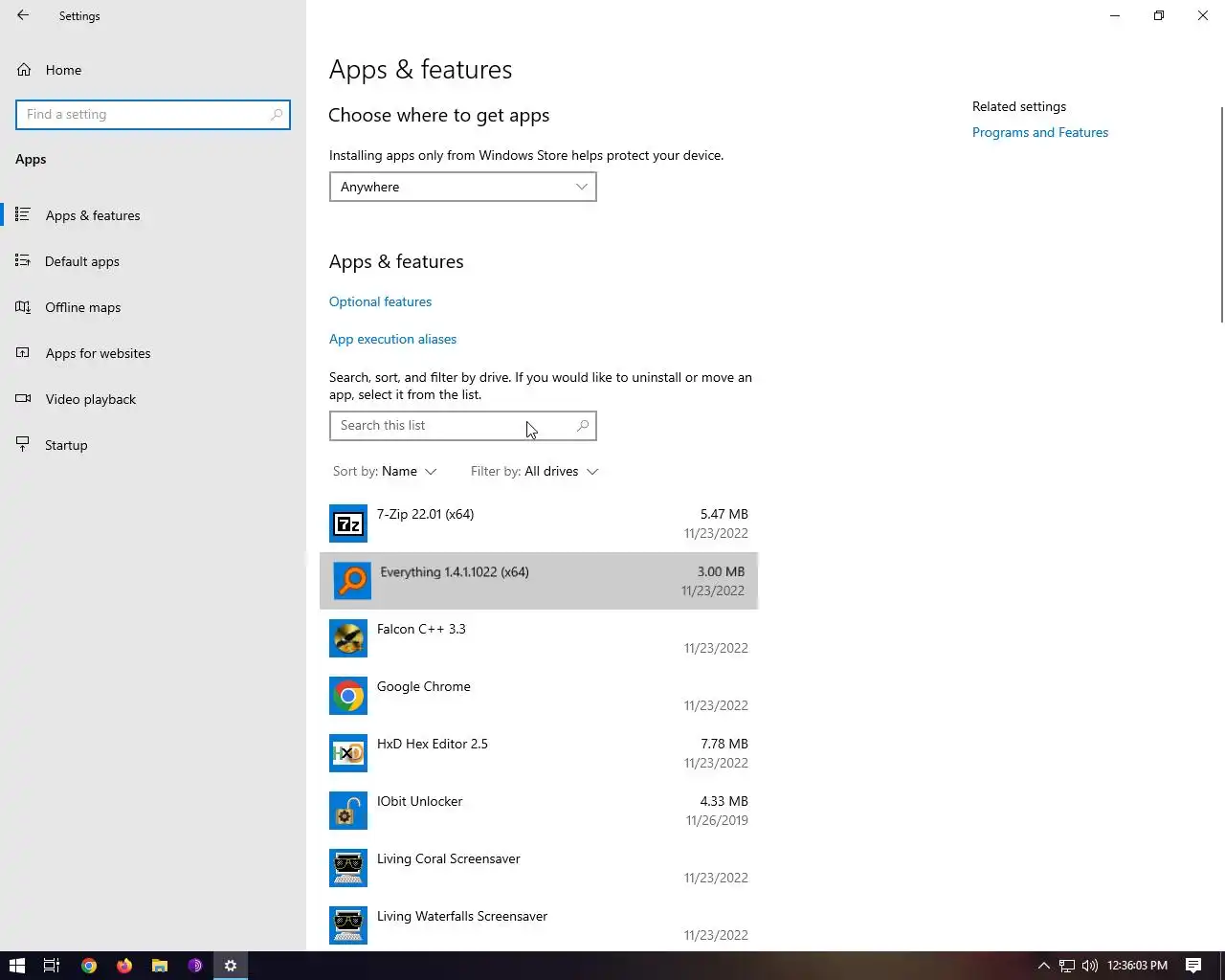The image size is (1225, 980).
Task: Select Everything 1.4.1.1022 (x64) entry
Action: pyautogui.click(x=539, y=581)
